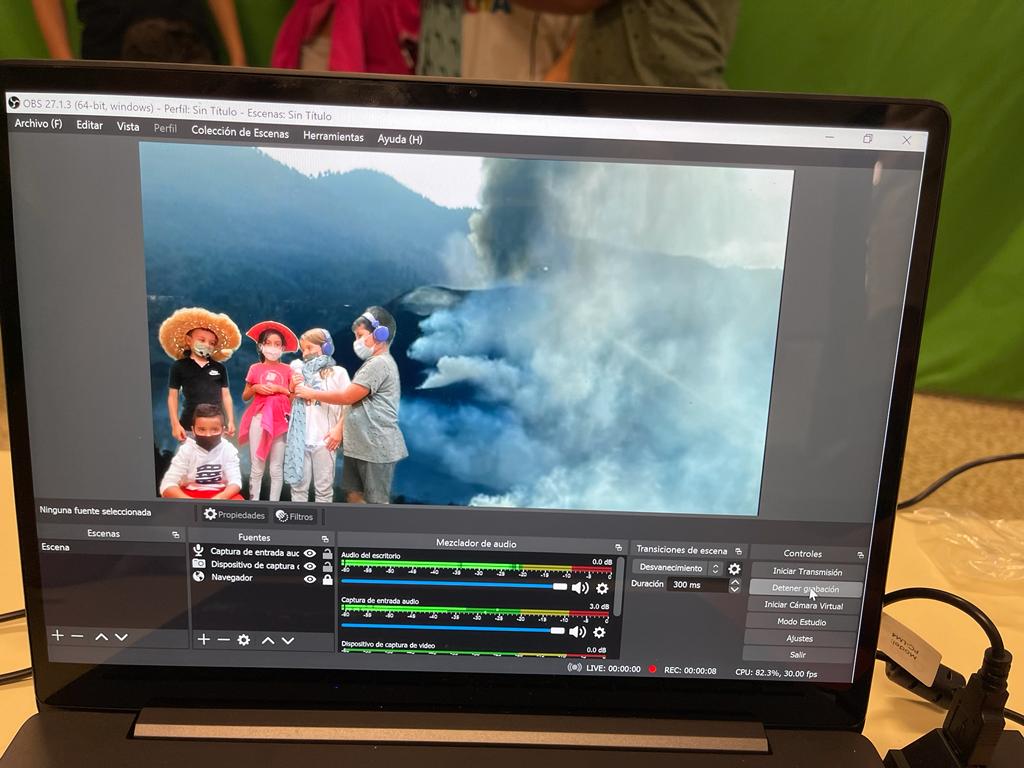Open Propiedades for the selected source

click(235, 515)
